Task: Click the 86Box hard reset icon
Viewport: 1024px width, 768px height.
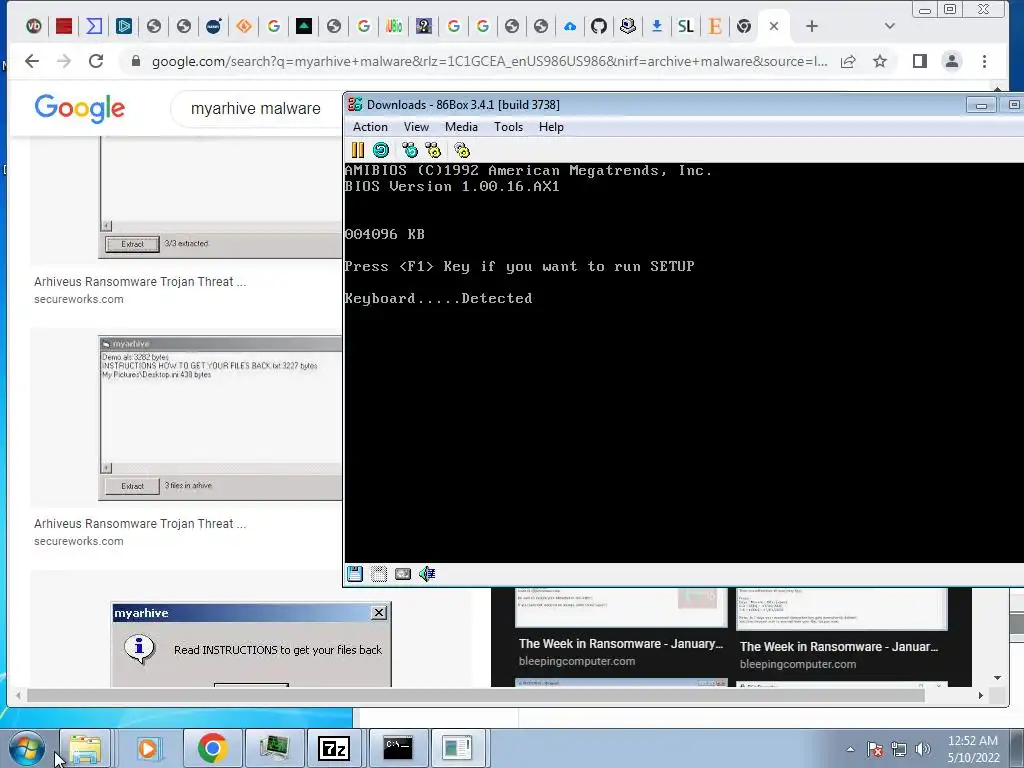Action: coord(381,150)
